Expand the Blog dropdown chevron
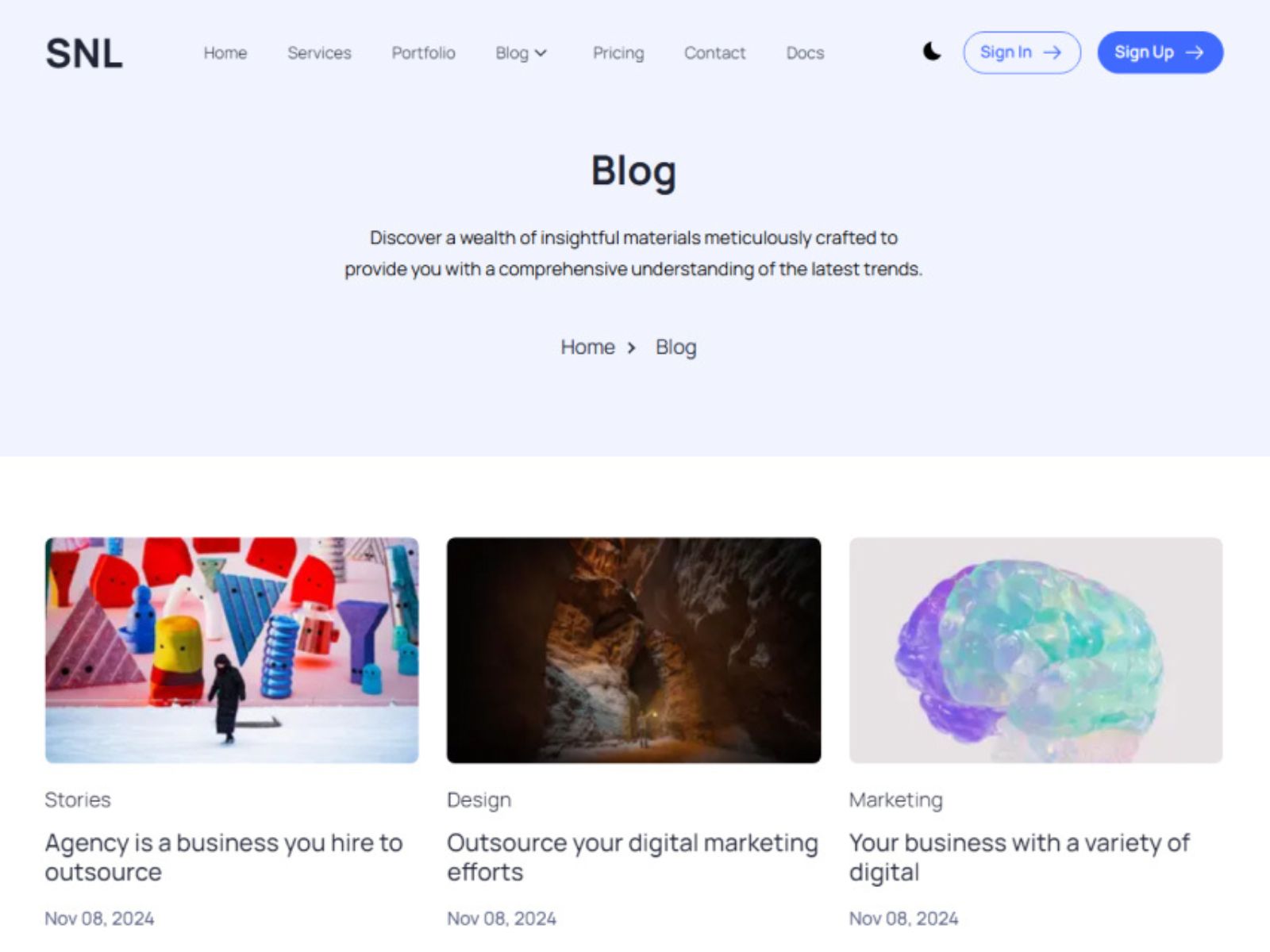The height and width of the screenshot is (952, 1270). pos(541,53)
